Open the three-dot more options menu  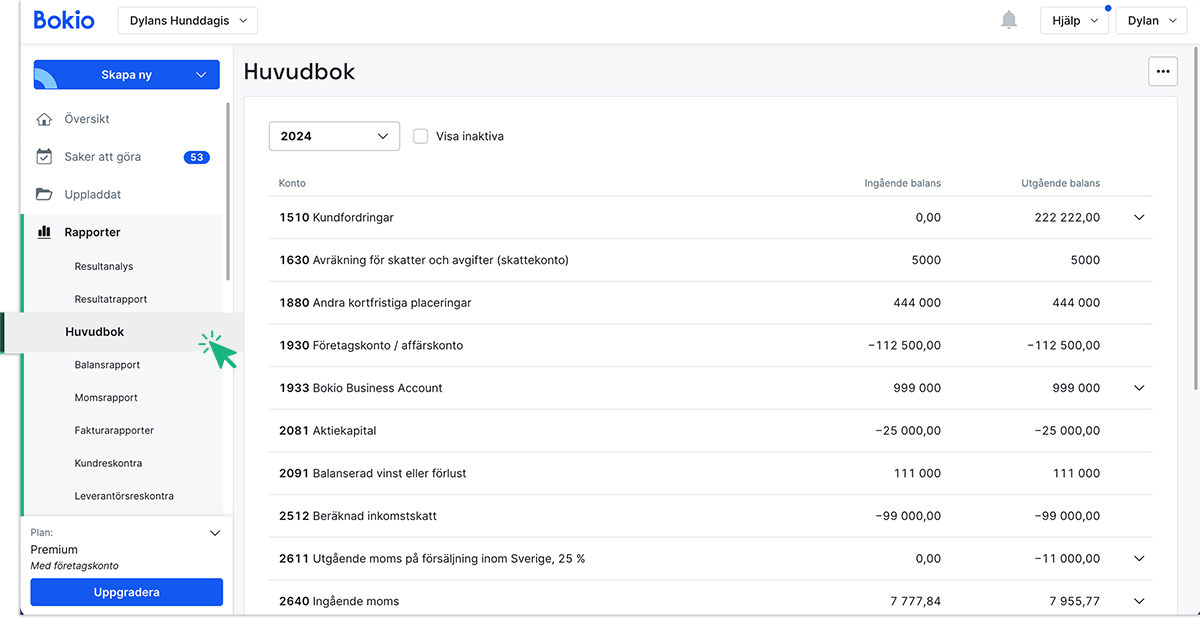[x=1162, y=72]
